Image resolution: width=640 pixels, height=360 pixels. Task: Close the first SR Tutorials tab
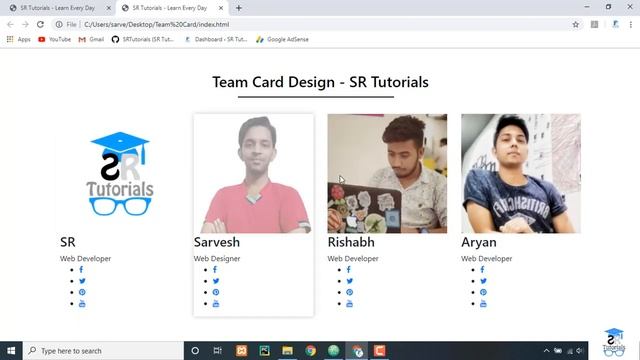pos(109,8)
